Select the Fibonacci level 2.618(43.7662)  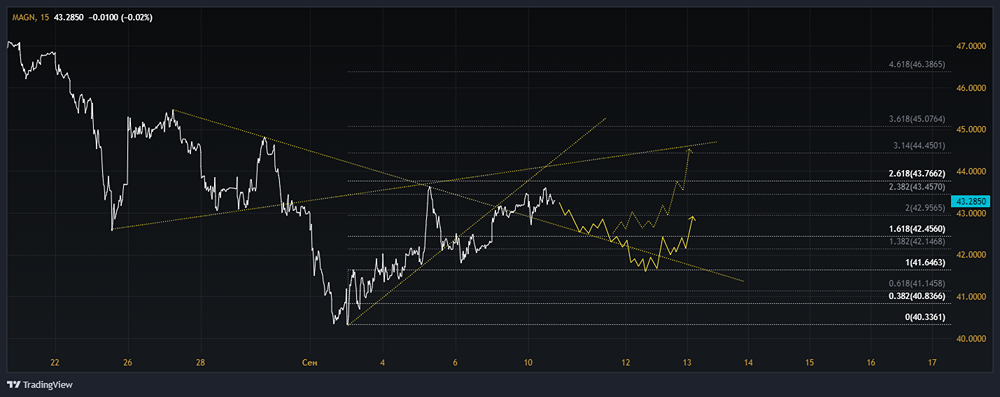coord(916,174)
